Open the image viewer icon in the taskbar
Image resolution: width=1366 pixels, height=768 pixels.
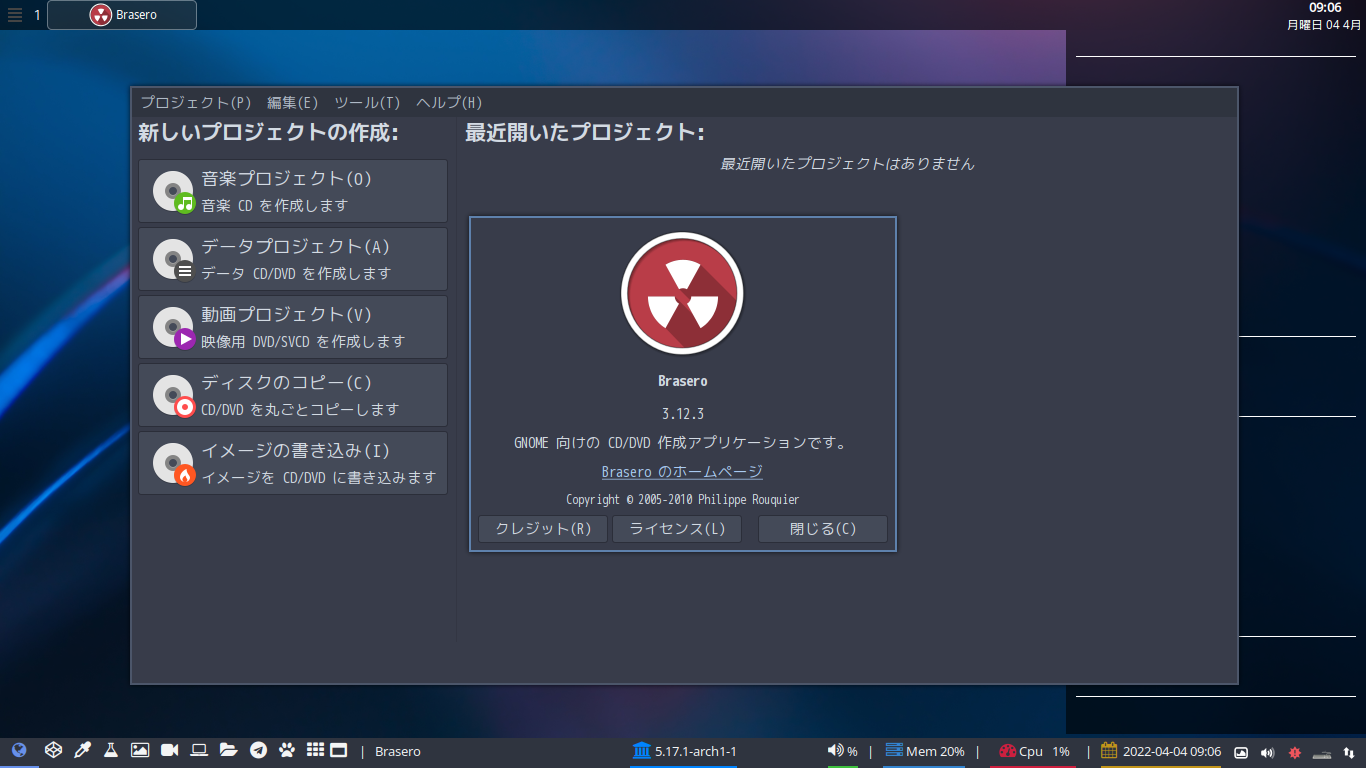[x=140, y=751]
